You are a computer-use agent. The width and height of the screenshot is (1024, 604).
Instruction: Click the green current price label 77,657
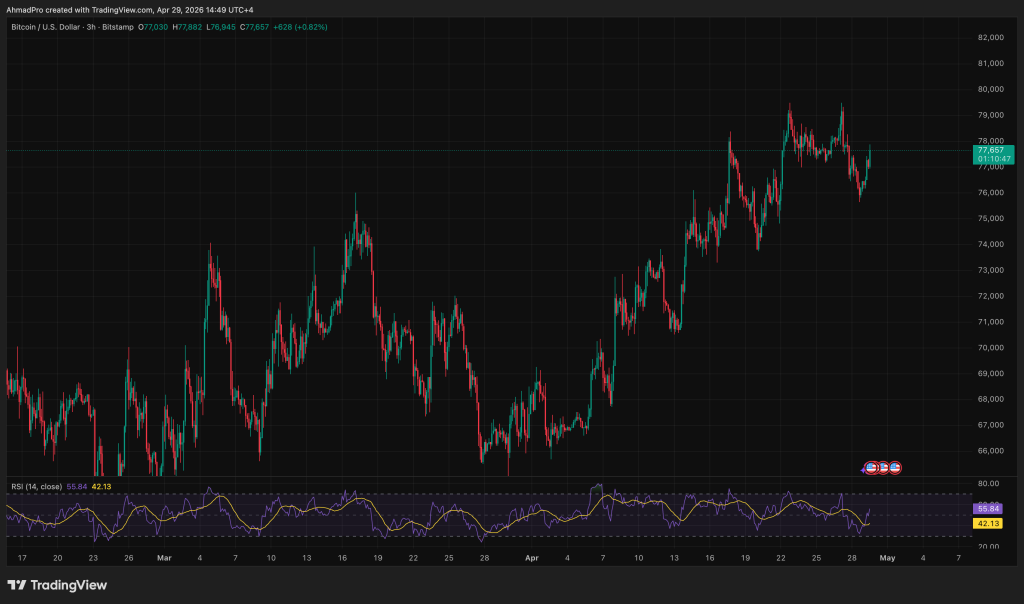click(990, 149)
